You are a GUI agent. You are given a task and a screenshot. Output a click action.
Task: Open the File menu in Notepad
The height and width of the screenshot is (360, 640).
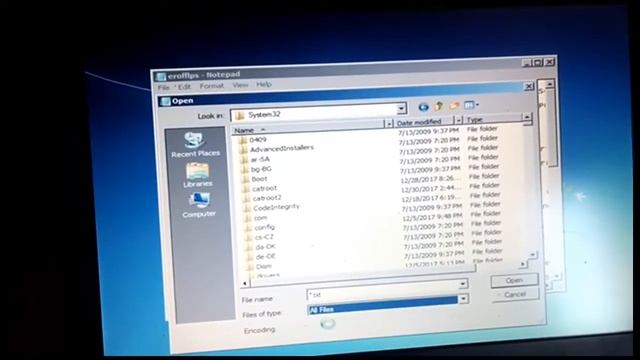164,87
